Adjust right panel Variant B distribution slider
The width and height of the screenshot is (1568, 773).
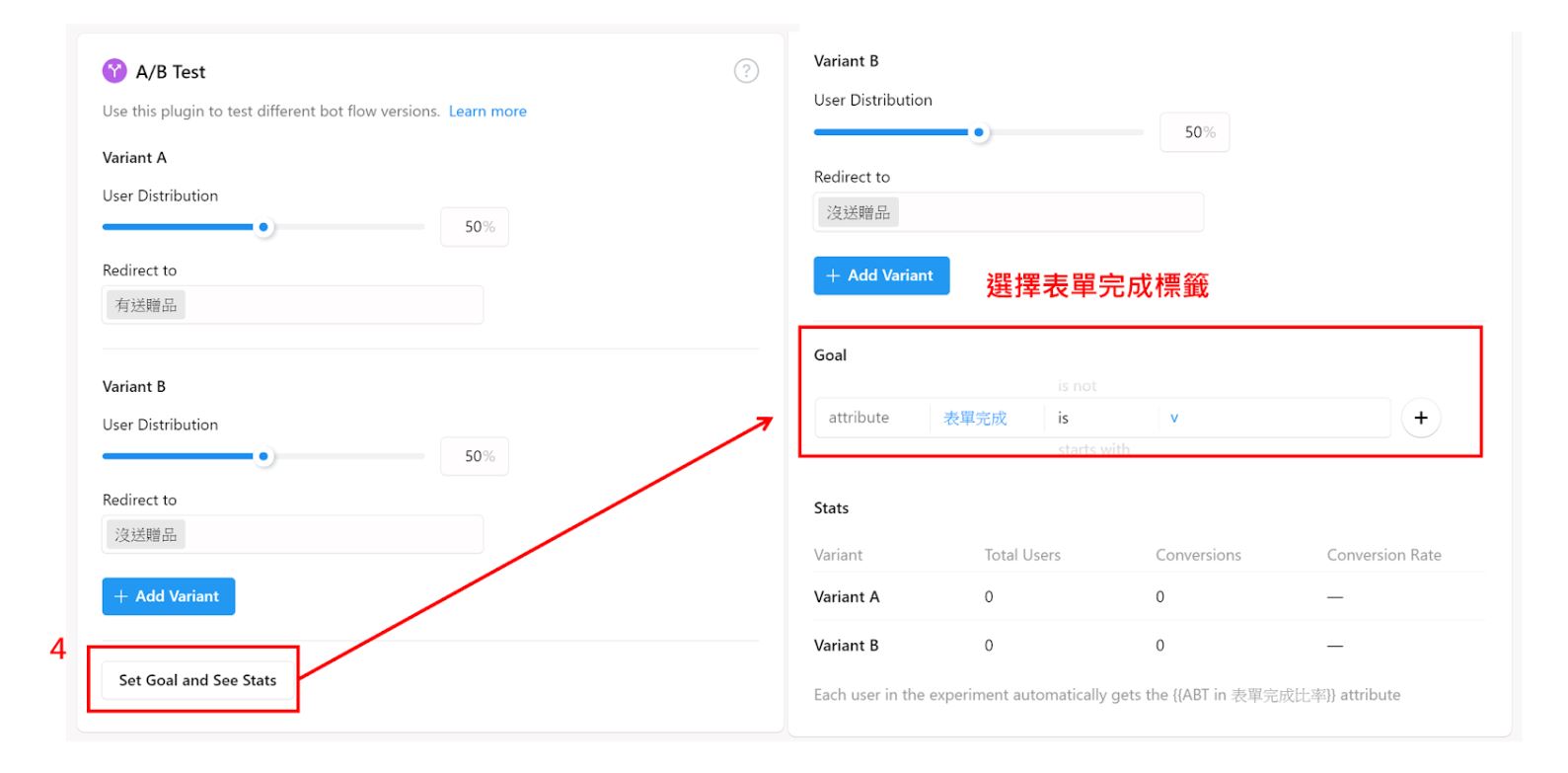tap(979, 132)
